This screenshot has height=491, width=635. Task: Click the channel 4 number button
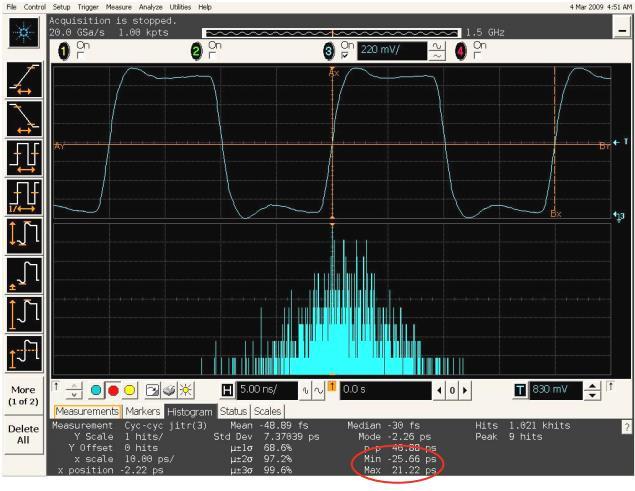click(x=461, y=51)
